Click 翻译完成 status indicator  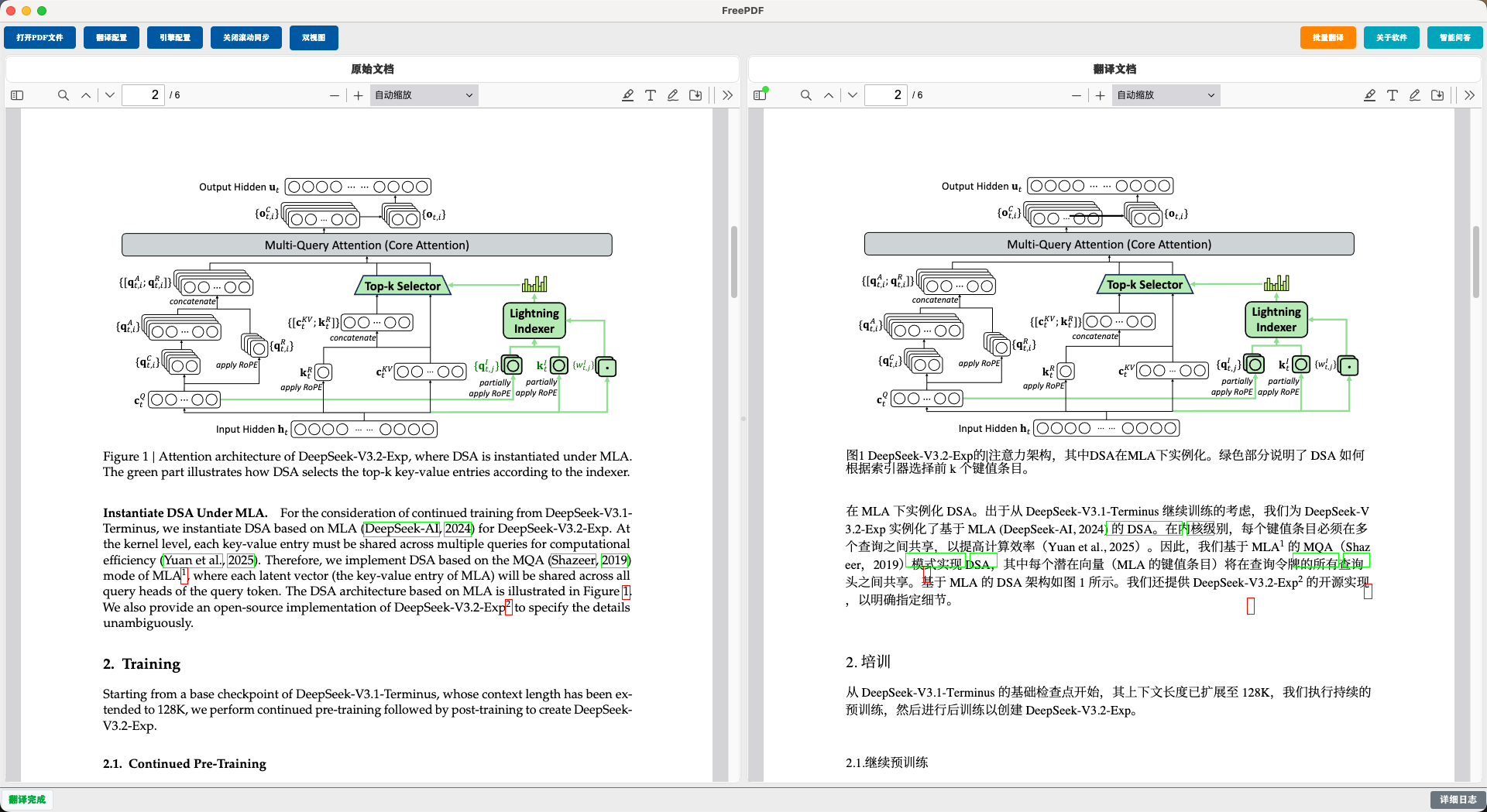click(27, 800)
